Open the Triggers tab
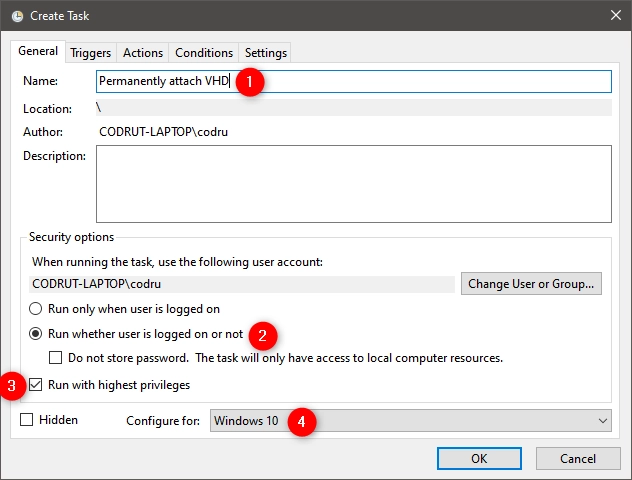This screenshot has height=480, width=632. pyautogui.click(x=91, y=53)
